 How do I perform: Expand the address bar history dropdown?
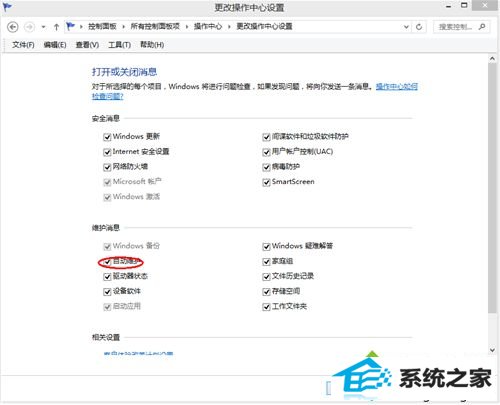406,27
